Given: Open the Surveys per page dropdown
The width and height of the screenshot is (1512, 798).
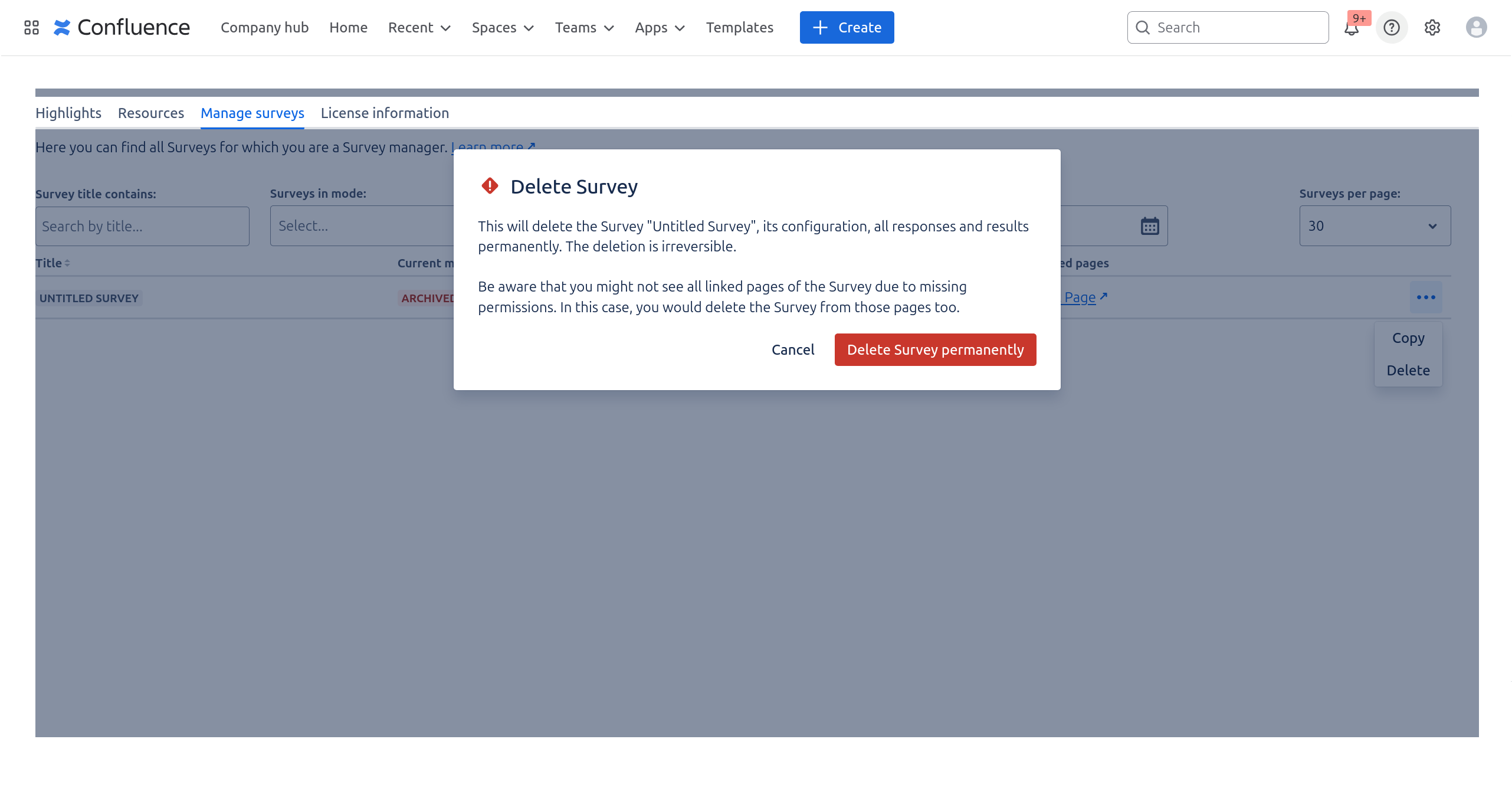Looking at the screenshot, I should tap(1375, 225).
